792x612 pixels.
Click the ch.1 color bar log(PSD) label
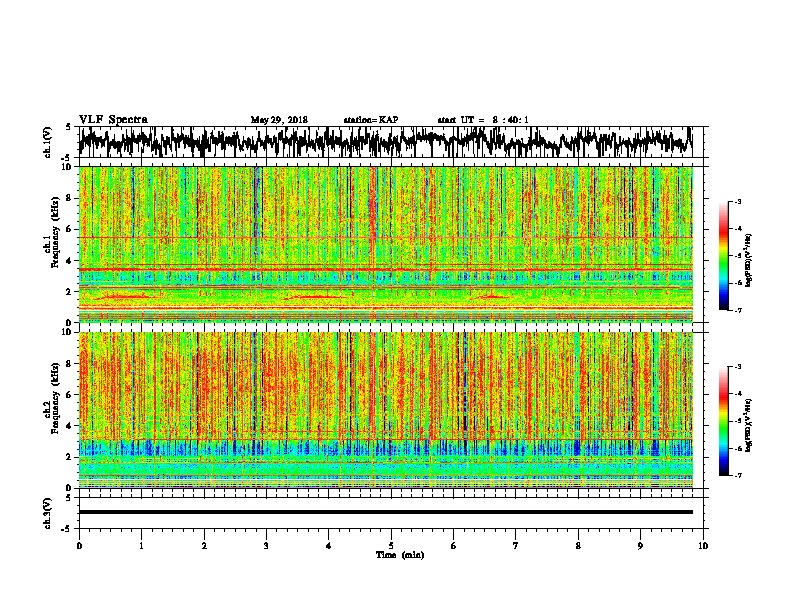point(749,261)
